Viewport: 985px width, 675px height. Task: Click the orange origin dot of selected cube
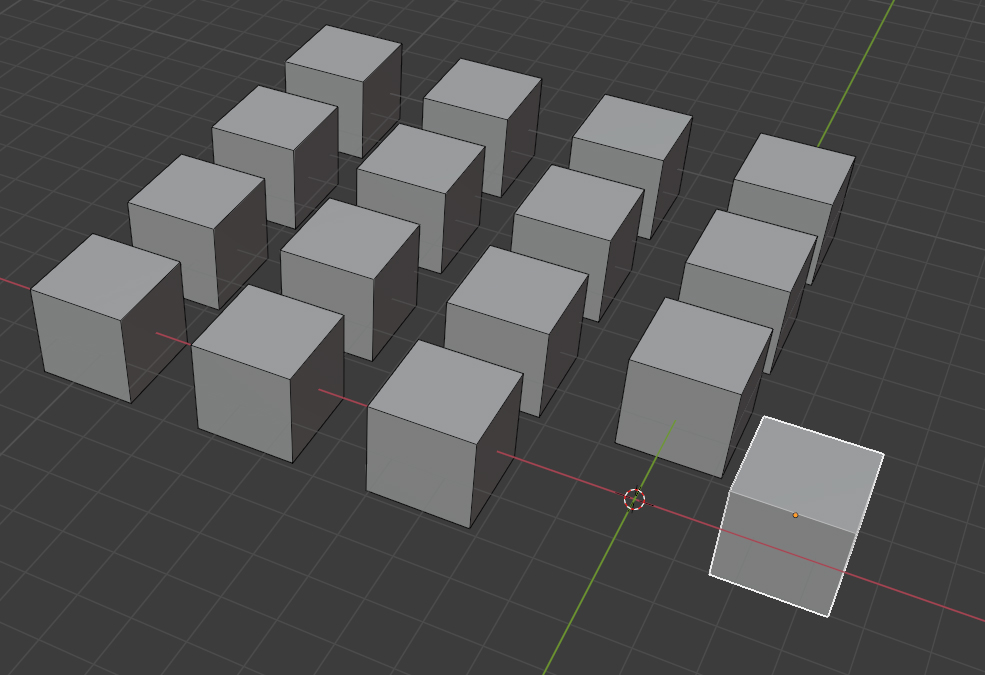[x=795, y=515]
